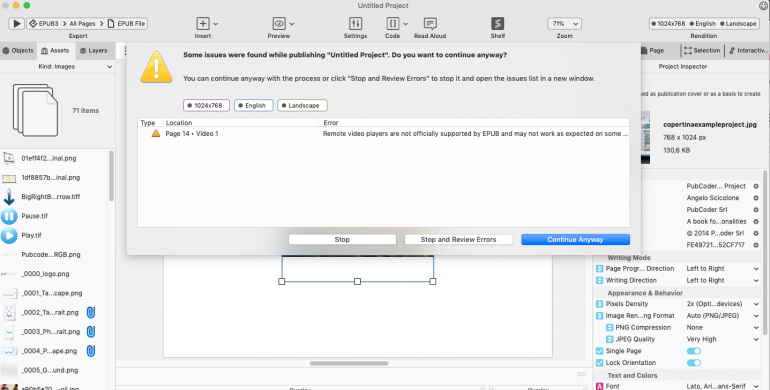Open the Read Aloud tool
Viewport: 770px width, 390px height.
click(430, 24)
